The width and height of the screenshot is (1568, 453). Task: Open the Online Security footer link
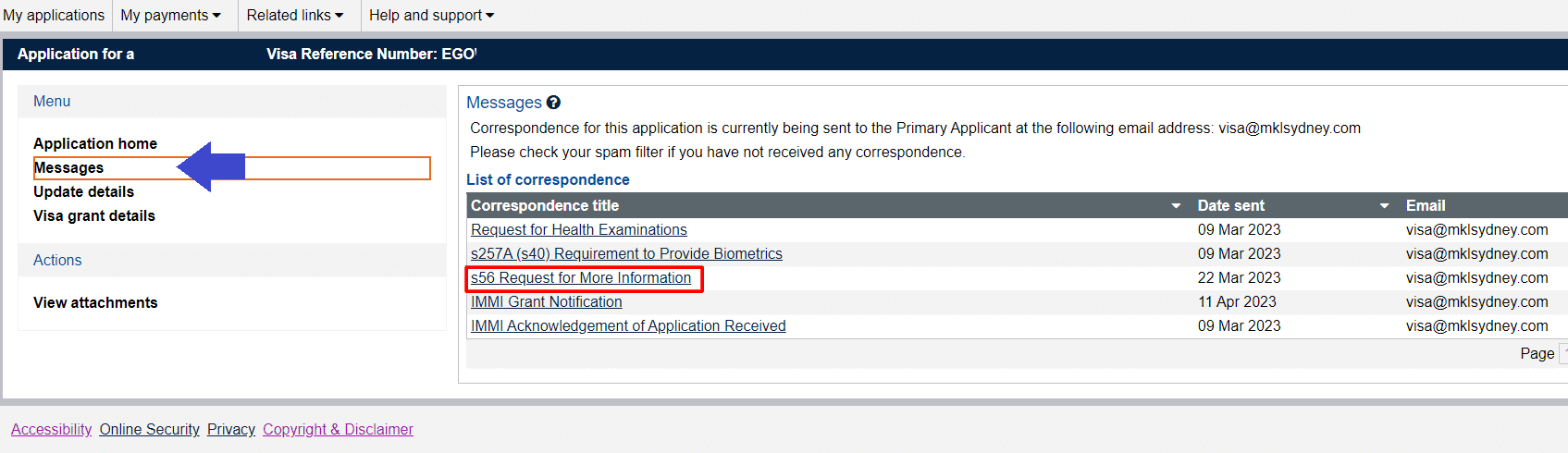149,429
